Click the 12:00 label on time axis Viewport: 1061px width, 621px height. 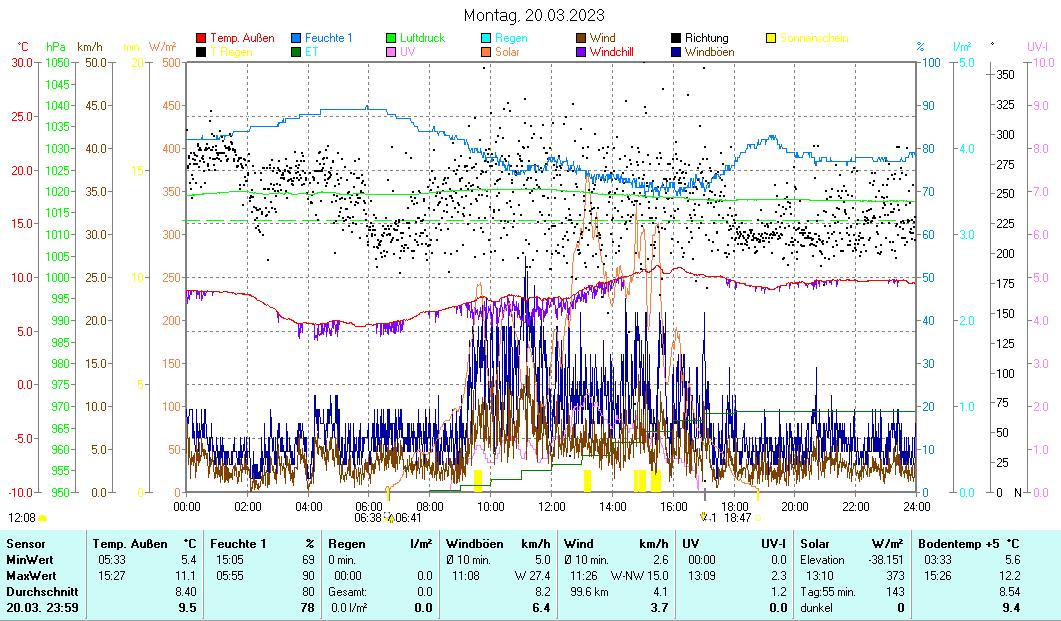tap(551, 506)
